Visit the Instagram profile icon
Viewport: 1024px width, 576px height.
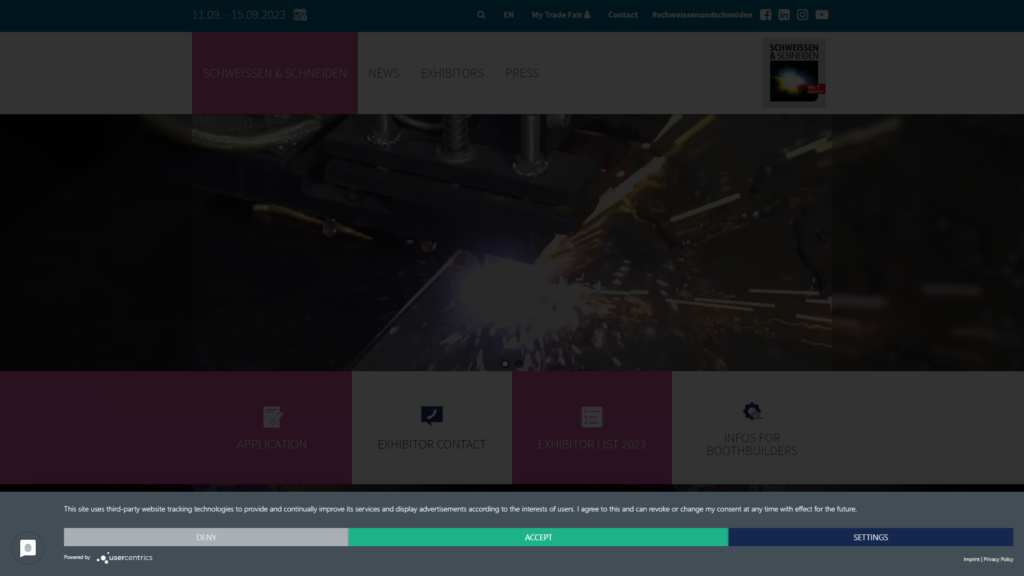(x=802, y=15)
